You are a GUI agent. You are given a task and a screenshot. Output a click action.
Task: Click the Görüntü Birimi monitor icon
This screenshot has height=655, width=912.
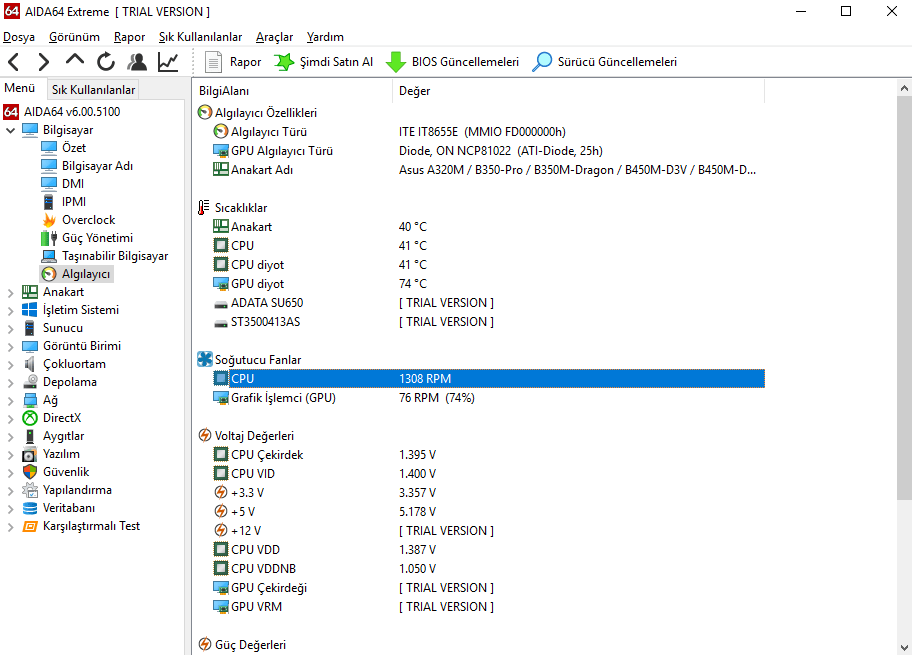[x=30, y=346]
